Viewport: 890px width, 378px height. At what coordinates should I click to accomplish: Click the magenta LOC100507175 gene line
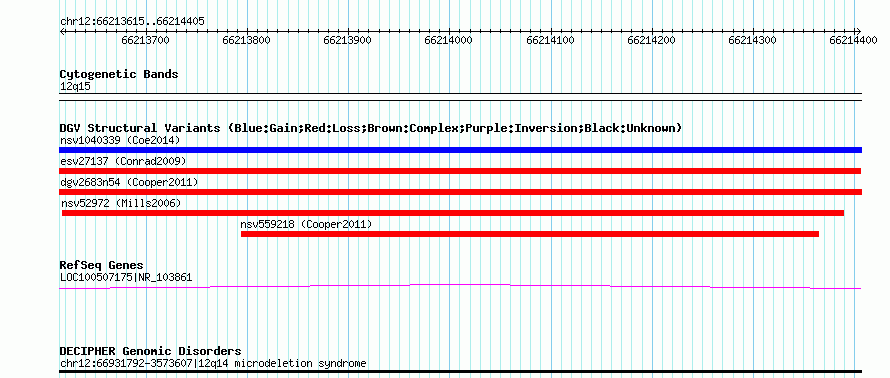pos(460,286)
